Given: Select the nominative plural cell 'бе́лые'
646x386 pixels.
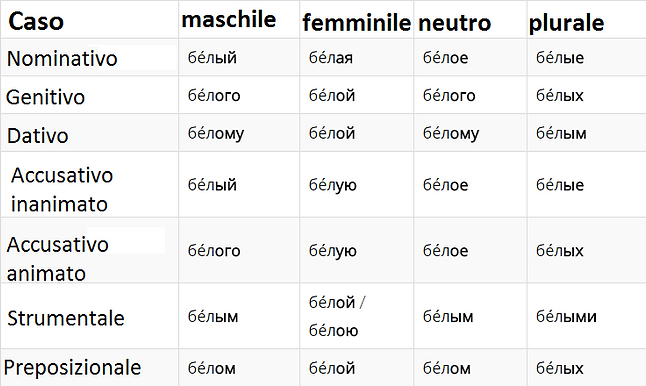Looking at the screenshot, I should tap(560, 58).
